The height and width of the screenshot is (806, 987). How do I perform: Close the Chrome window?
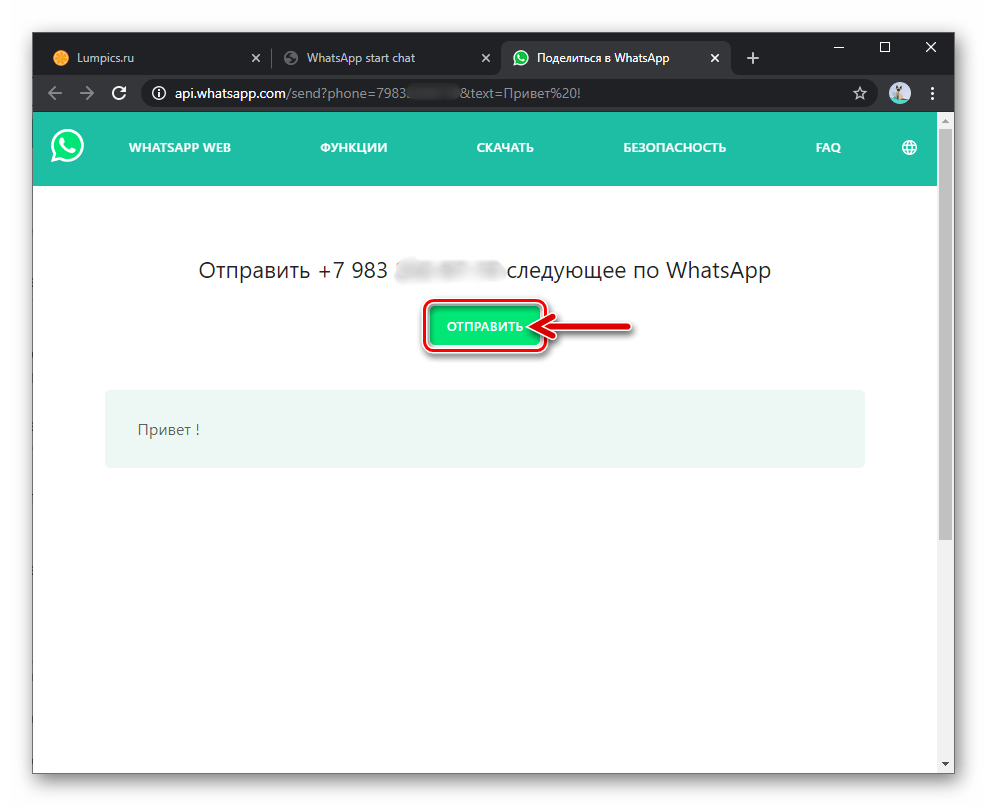click(x=930, y=47)
